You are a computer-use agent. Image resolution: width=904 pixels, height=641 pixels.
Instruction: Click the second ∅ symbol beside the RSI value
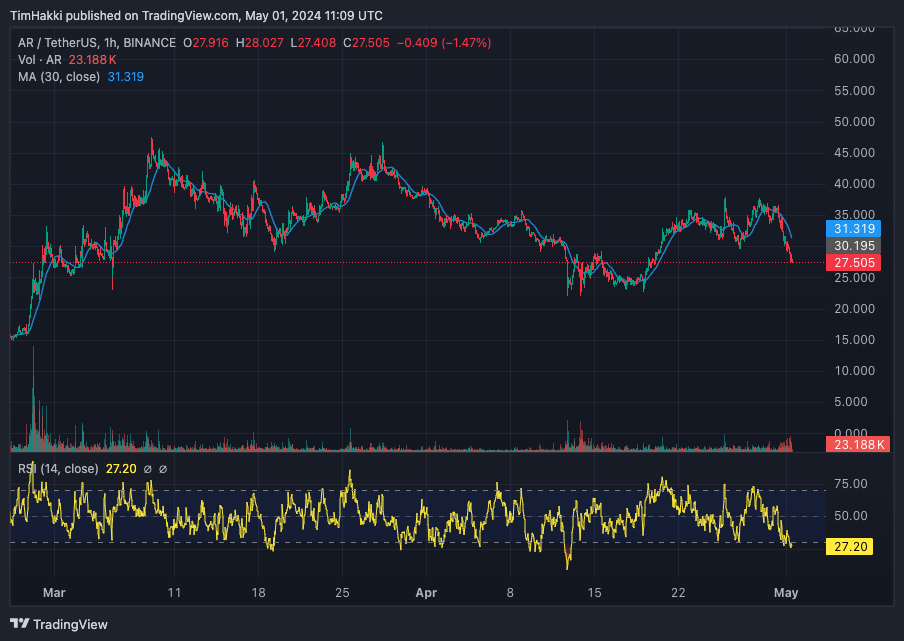pos(163,468)
